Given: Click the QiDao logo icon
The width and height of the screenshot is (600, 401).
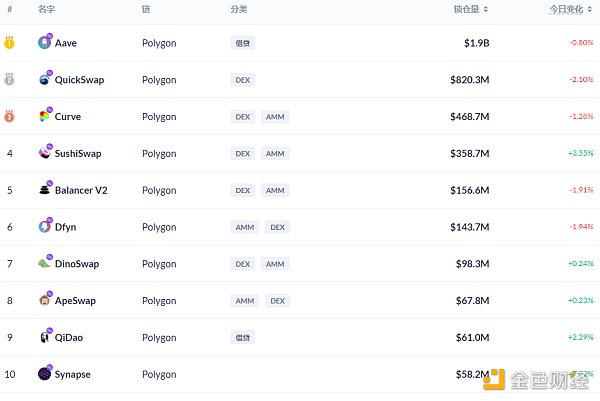Looking at the screenshot, I should tap(45, 337).
